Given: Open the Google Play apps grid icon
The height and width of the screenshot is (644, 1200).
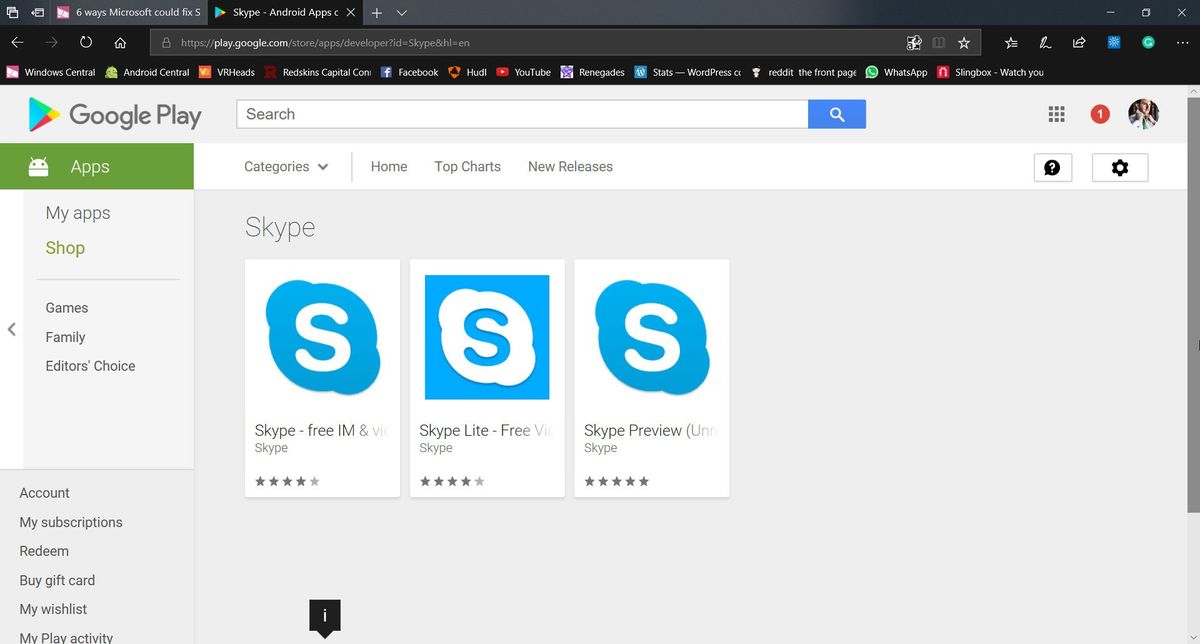Looking at the screenshot, I should point(1056,114).
